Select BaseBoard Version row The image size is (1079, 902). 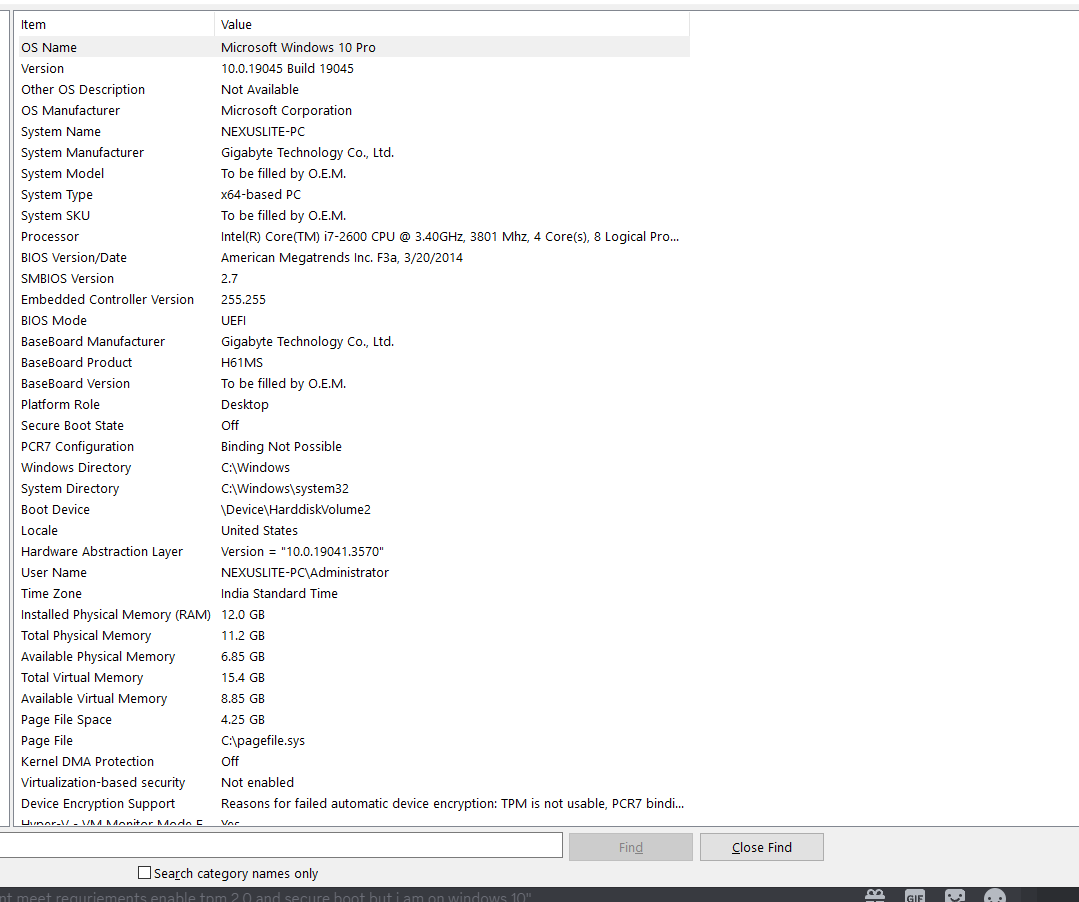[352, 383]
